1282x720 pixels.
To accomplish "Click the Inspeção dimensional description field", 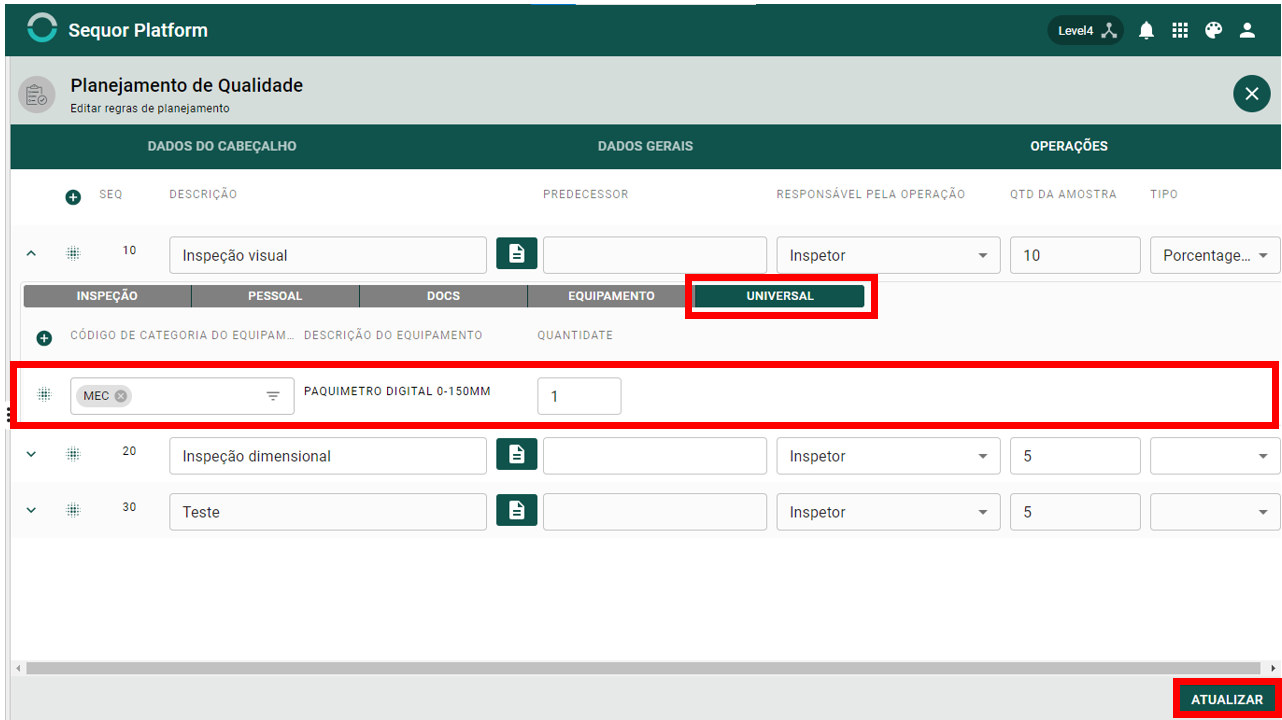I will (x=328, y=456).
